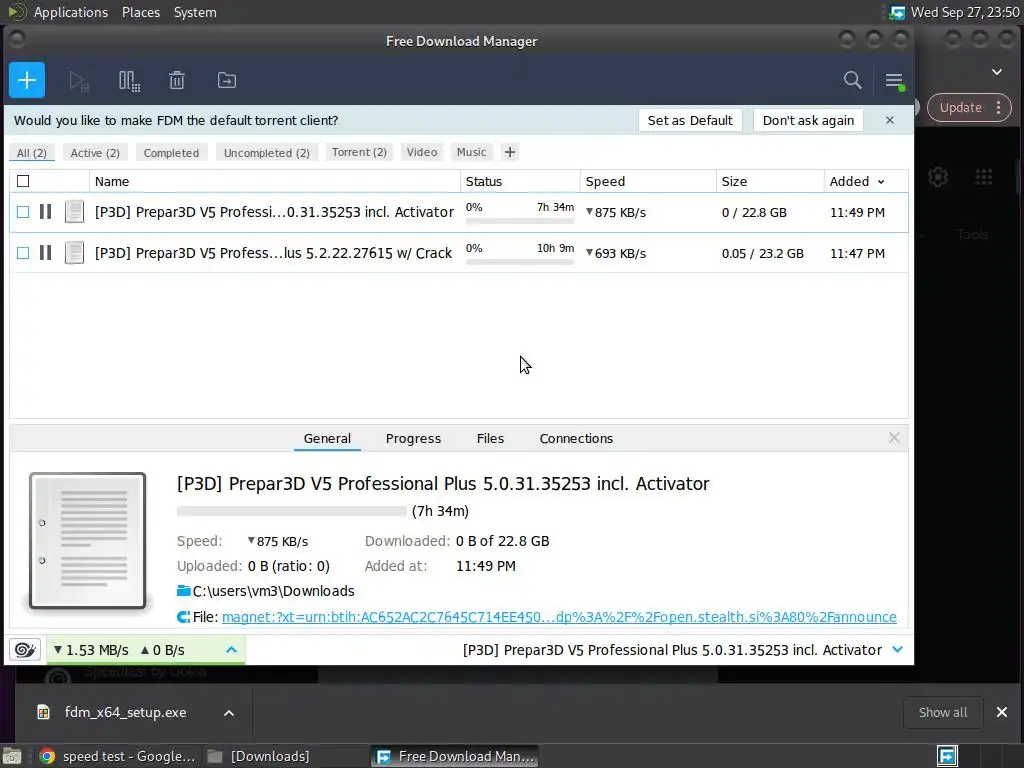Viewport: 1024px width, 768px height.
Task: Select the Music filter tab
Action: pyautogui.click(x=472, y=152)
